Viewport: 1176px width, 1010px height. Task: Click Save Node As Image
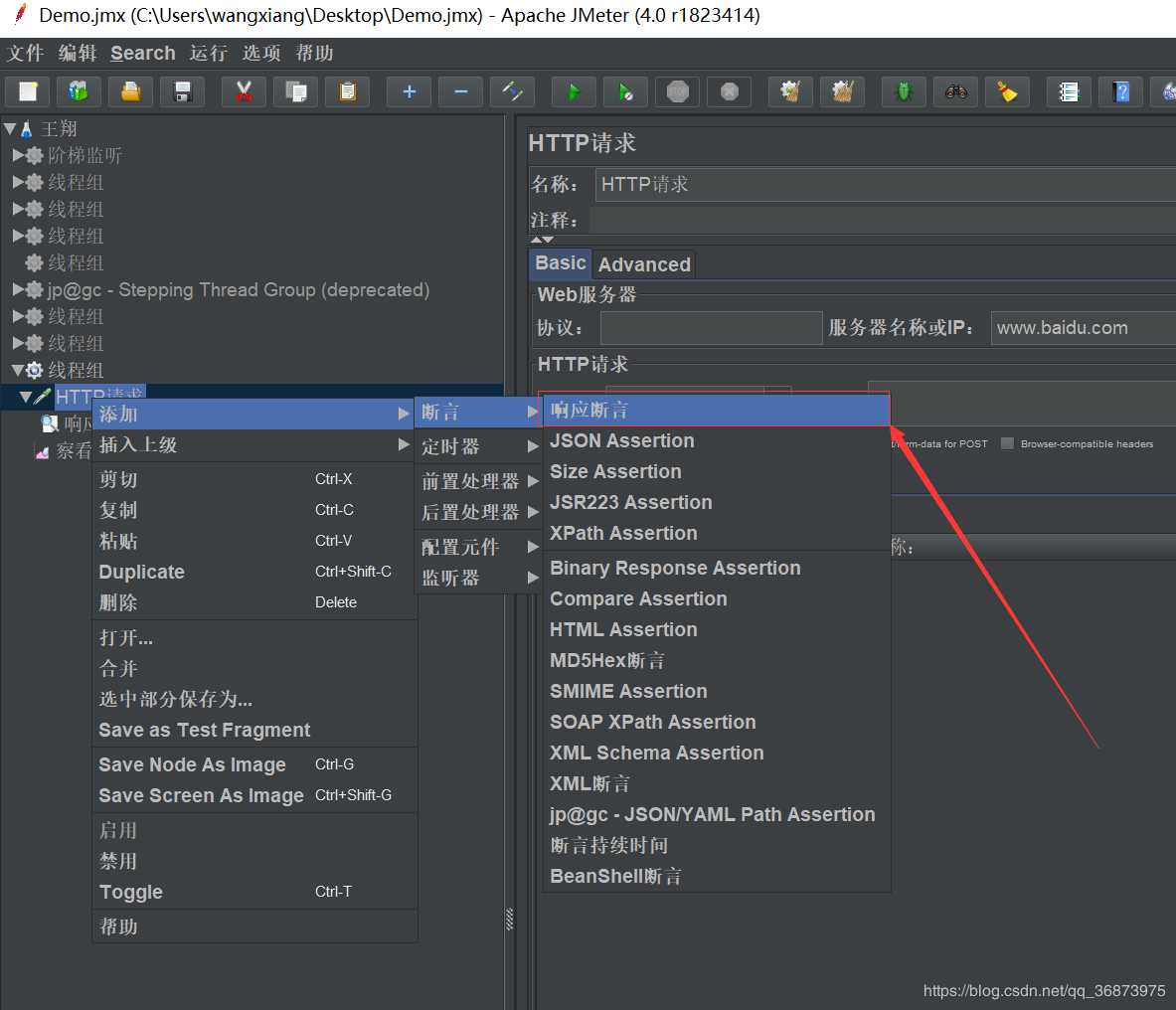click(253, 764)
